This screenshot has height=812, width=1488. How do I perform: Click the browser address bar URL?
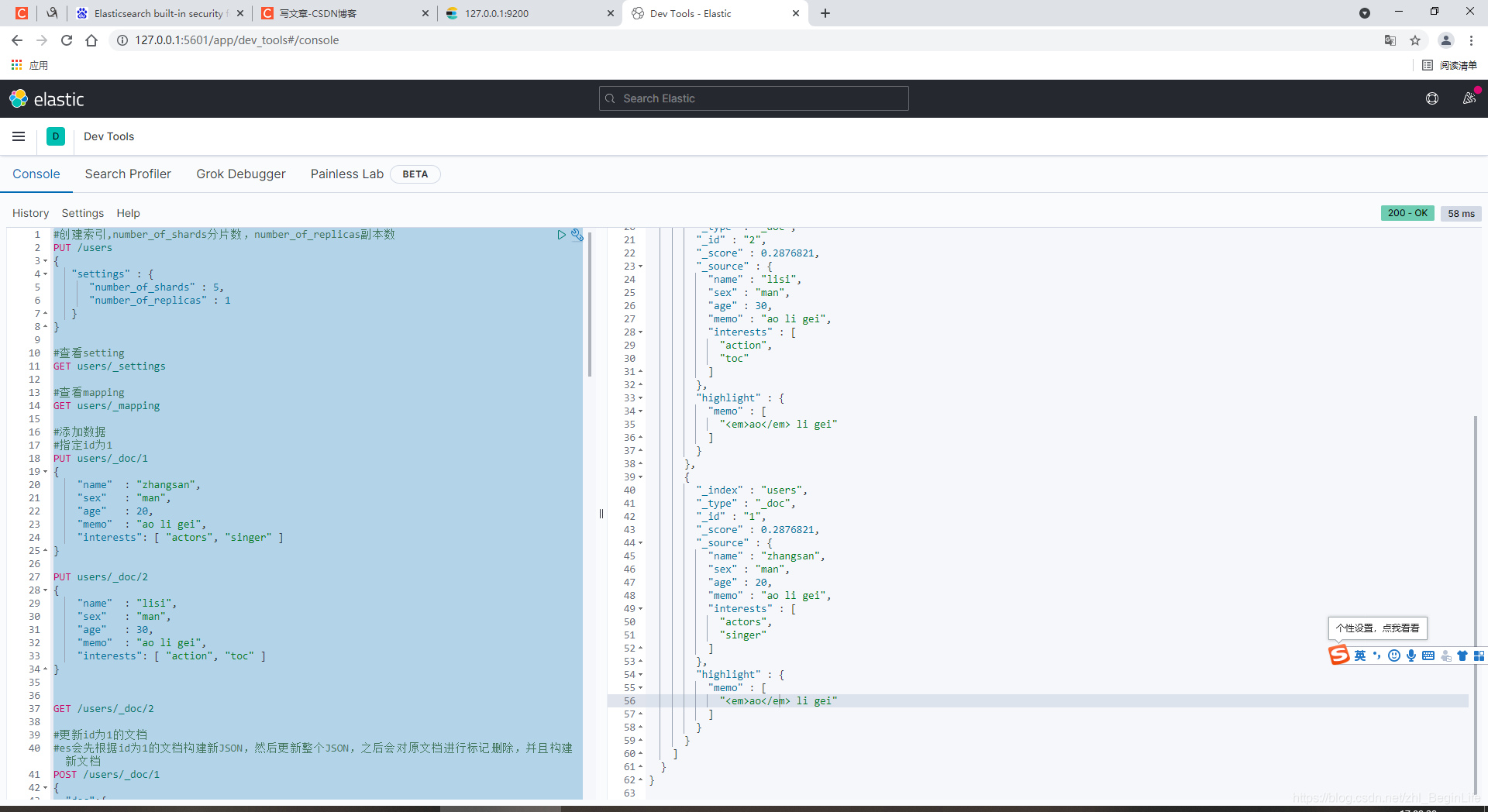point(236,40)
